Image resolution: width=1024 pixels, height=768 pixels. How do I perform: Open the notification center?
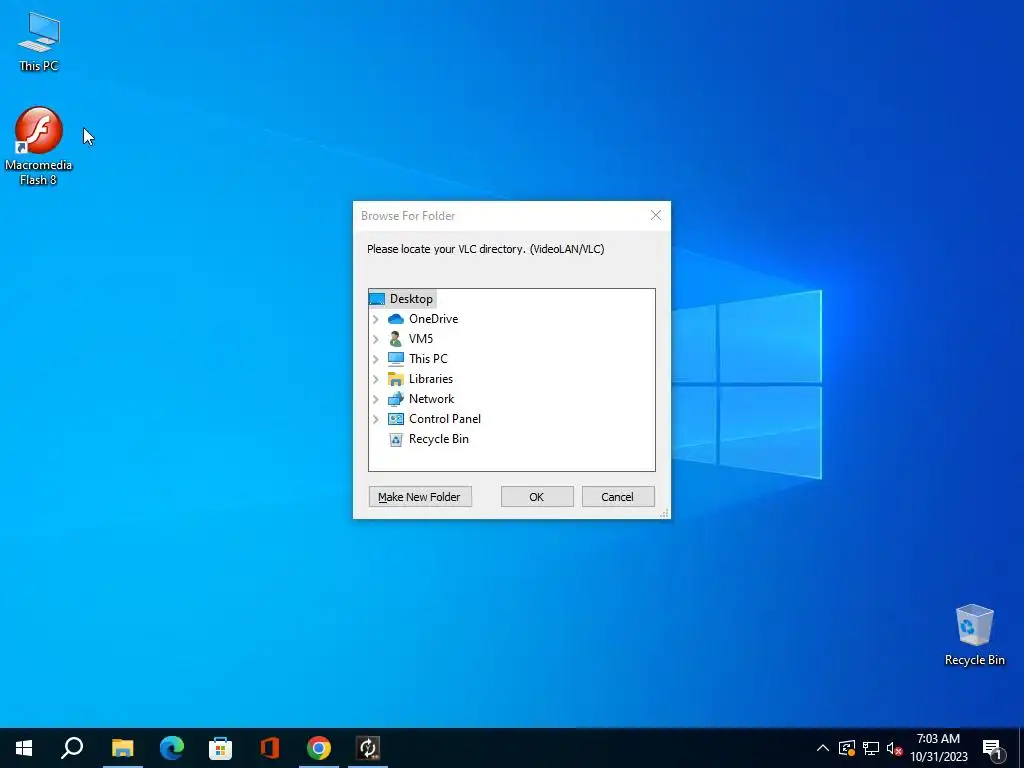coord(993,748)
